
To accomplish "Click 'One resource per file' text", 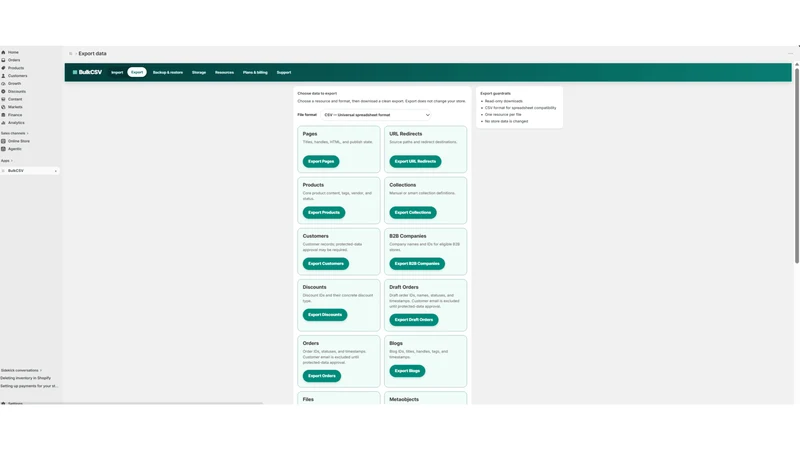I will coord(503,114).
